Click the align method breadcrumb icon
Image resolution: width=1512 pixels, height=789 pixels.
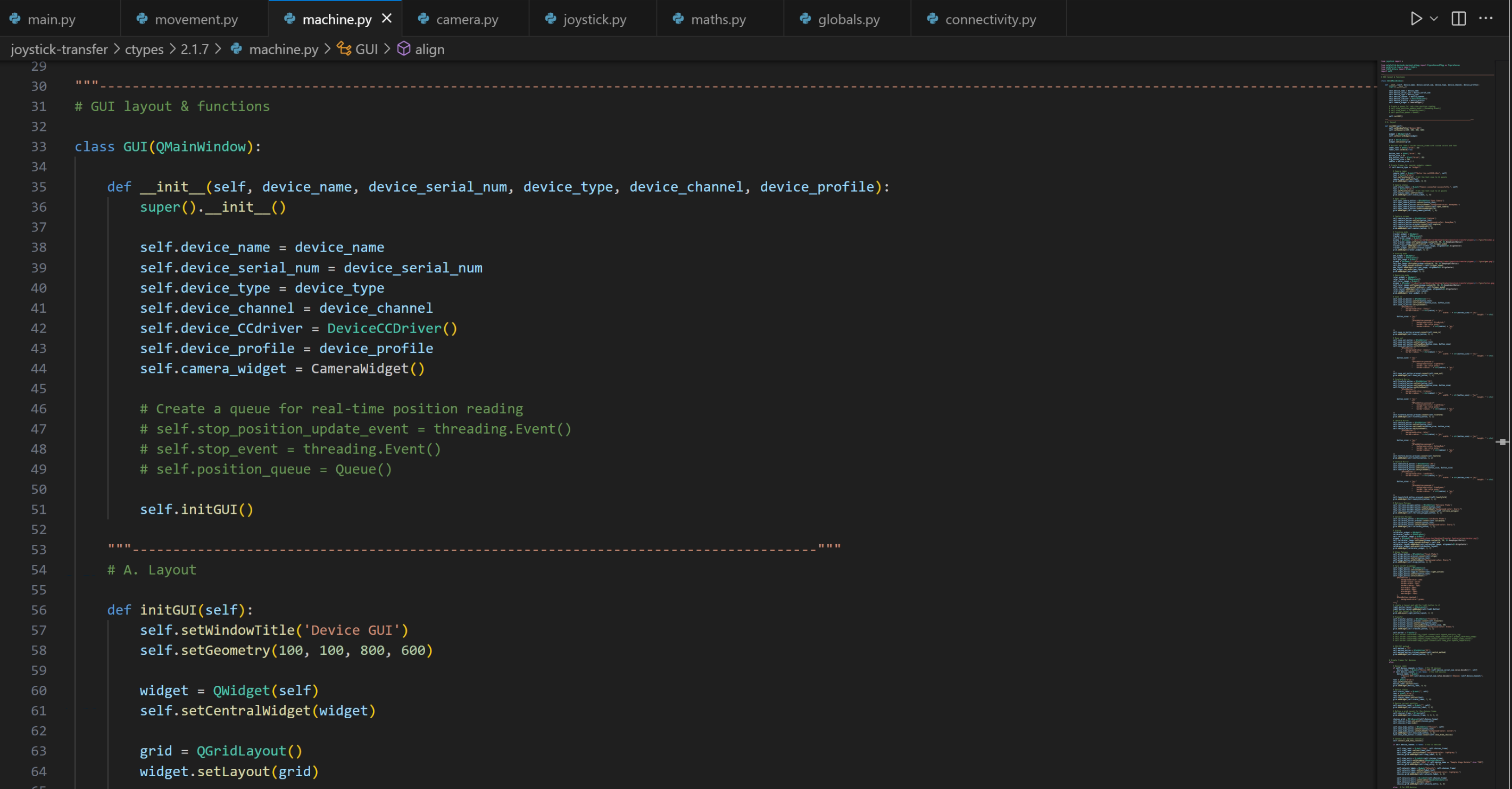tap(404, 49)
